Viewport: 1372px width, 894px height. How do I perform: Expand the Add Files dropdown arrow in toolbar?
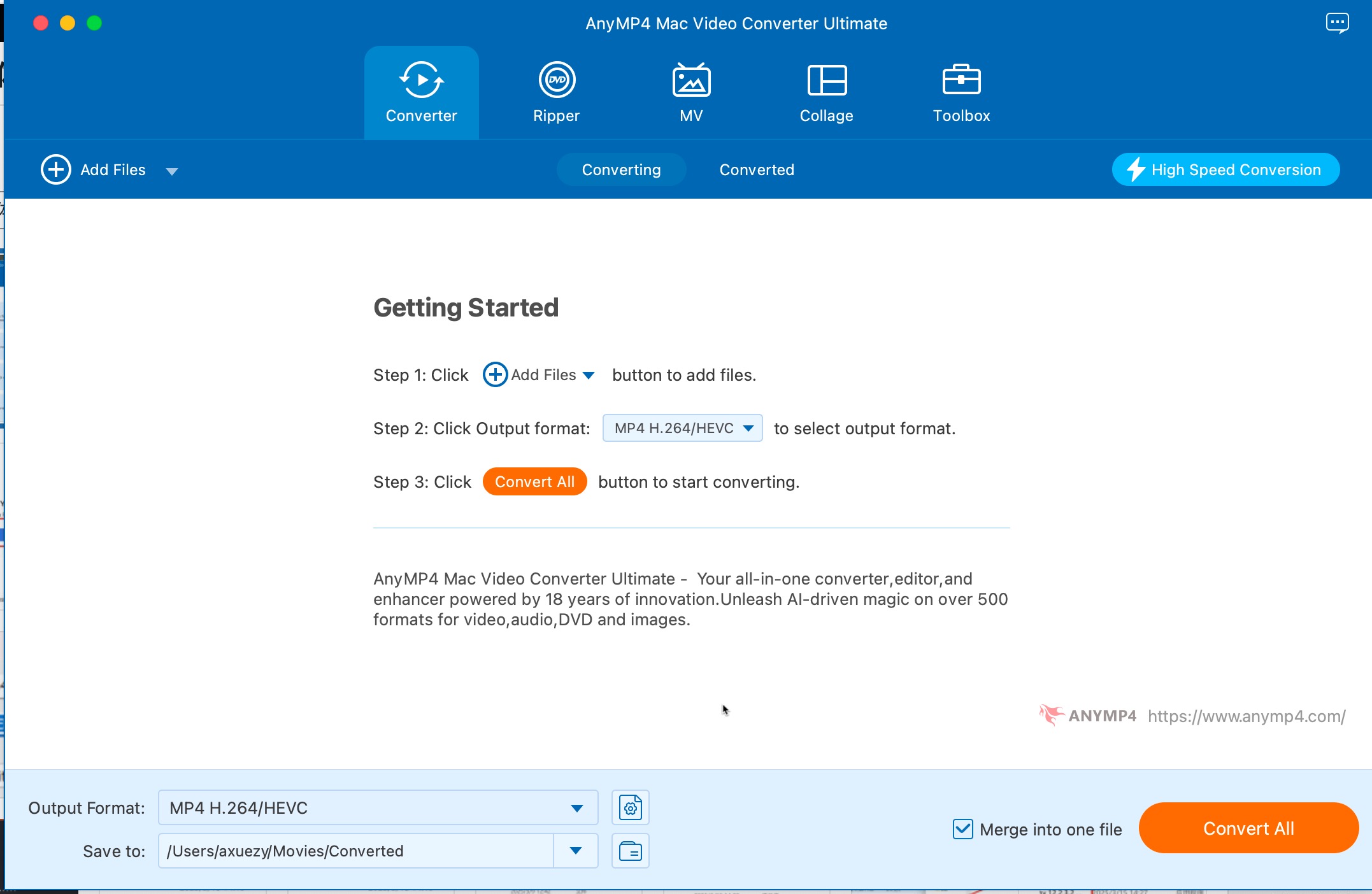[x=171, y=171]
